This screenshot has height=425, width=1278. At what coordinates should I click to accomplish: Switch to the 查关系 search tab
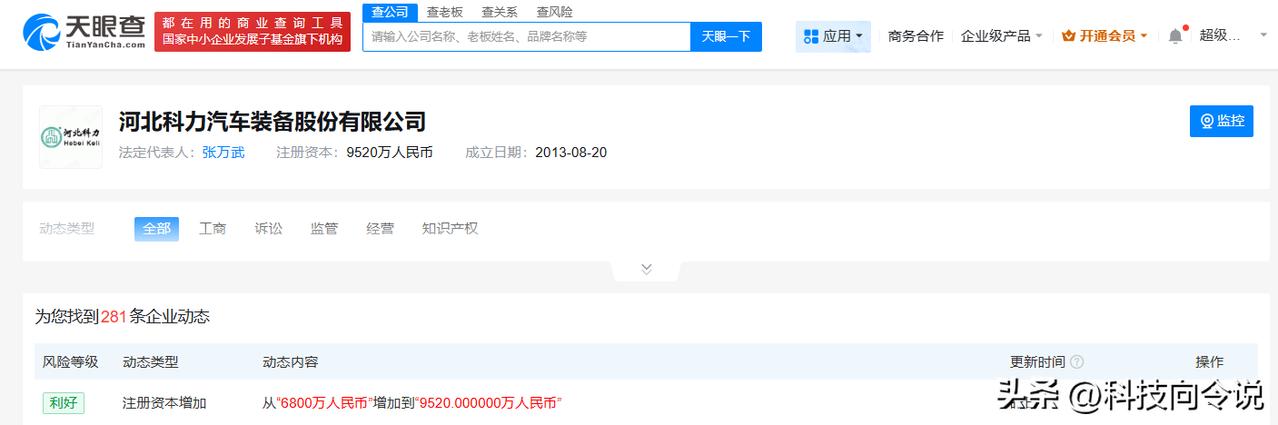pos(499,12)
